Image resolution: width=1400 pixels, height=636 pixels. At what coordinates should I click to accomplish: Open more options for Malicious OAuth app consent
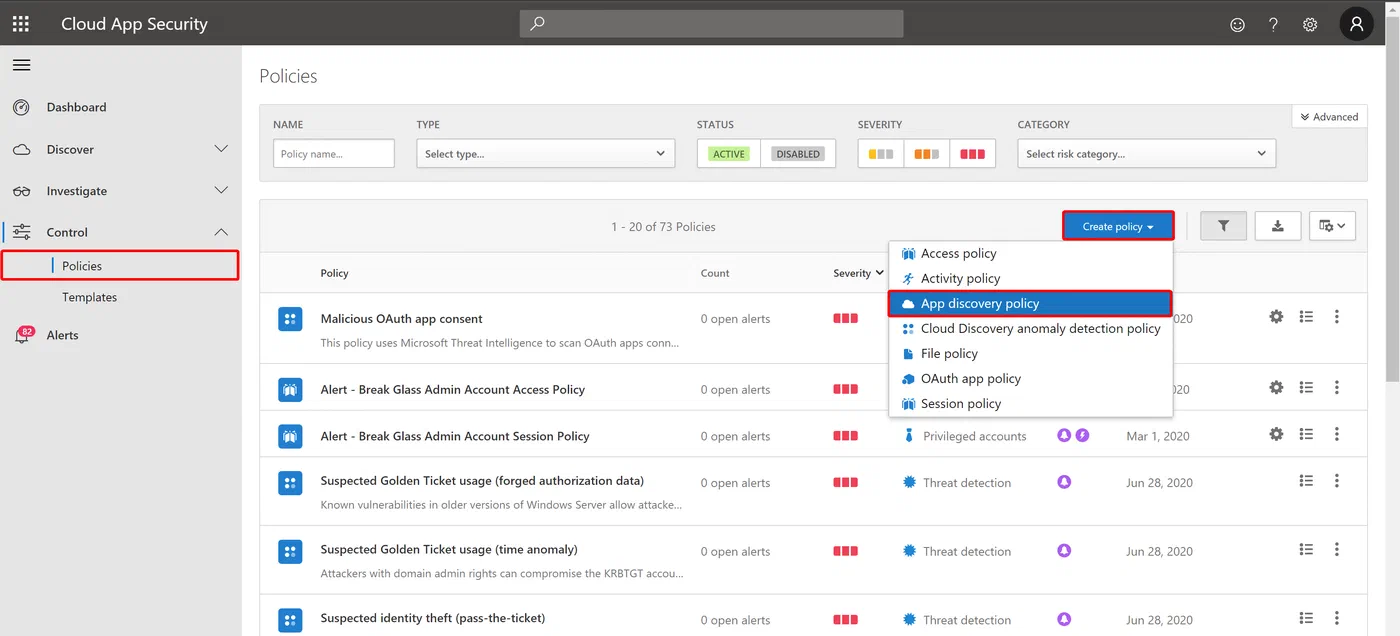(x=1337, y=317)
